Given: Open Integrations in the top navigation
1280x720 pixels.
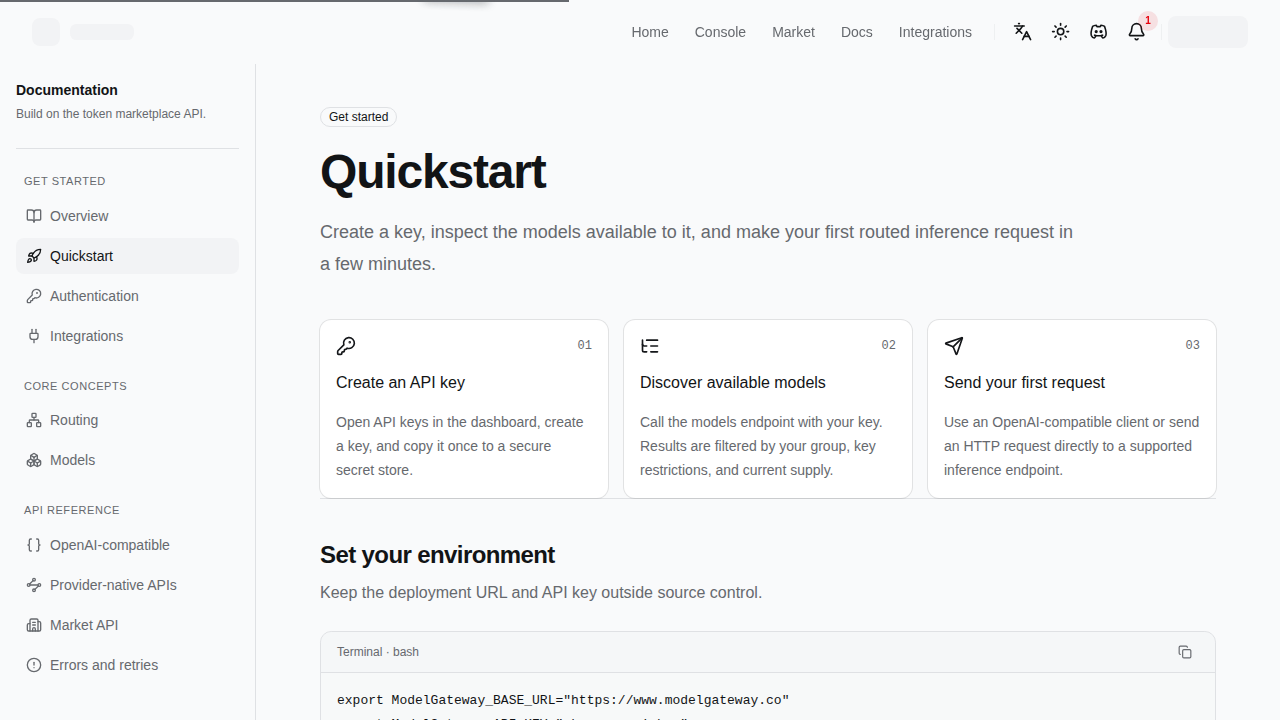Looking at the screenshot, I should [x=935, y=32].
